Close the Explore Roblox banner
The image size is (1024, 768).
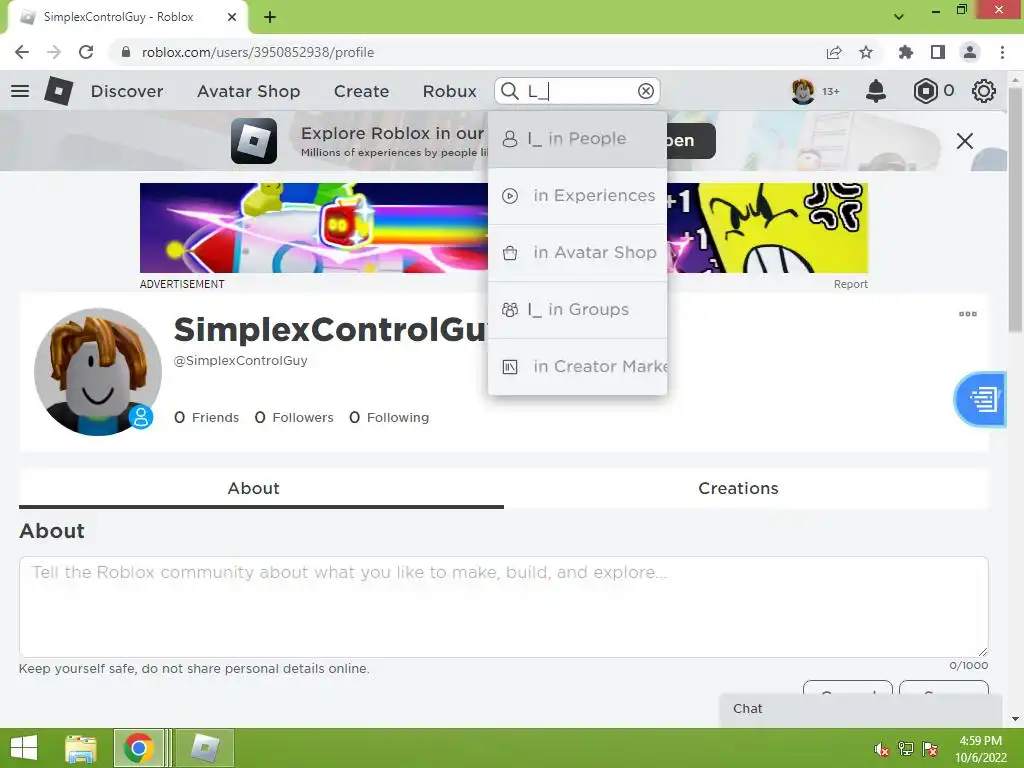[x=965, y=140]
